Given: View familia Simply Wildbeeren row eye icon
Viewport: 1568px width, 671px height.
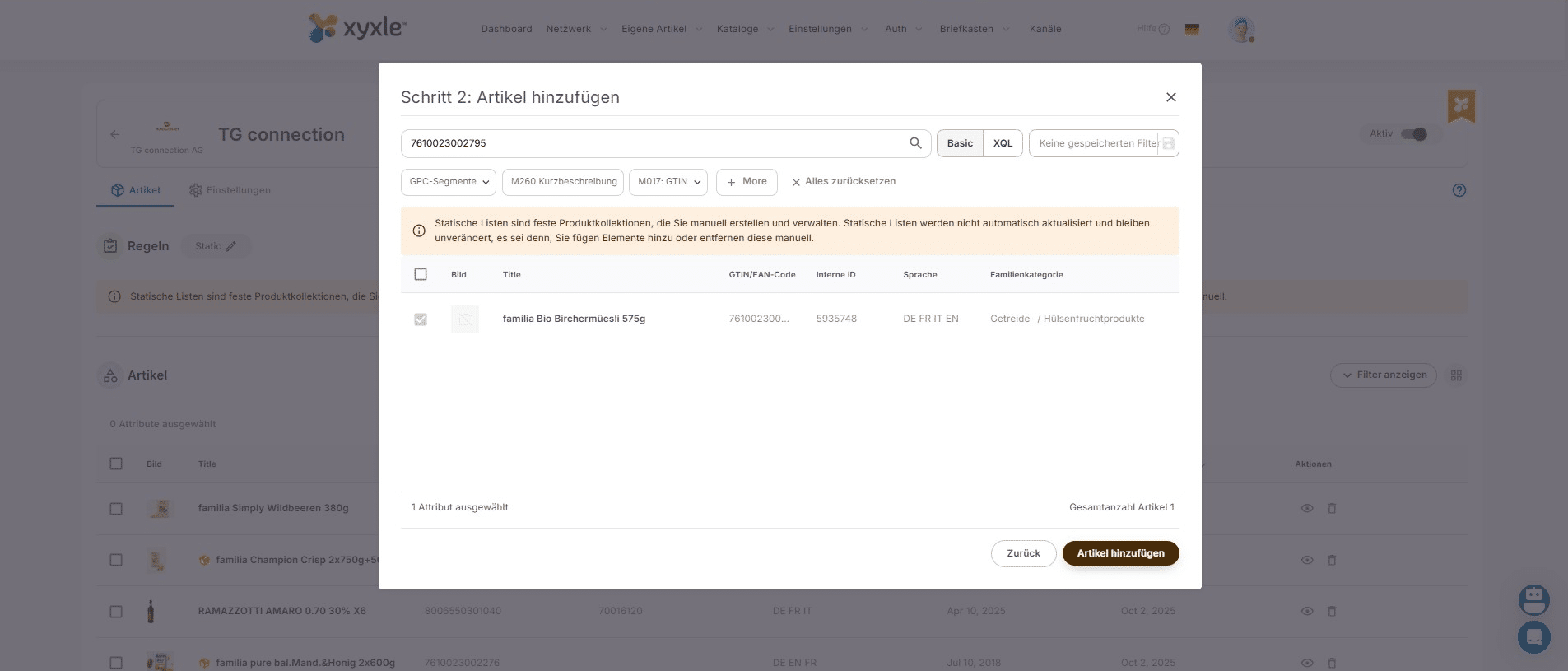Looking at the screenshot, I should tap(1307, 508).
